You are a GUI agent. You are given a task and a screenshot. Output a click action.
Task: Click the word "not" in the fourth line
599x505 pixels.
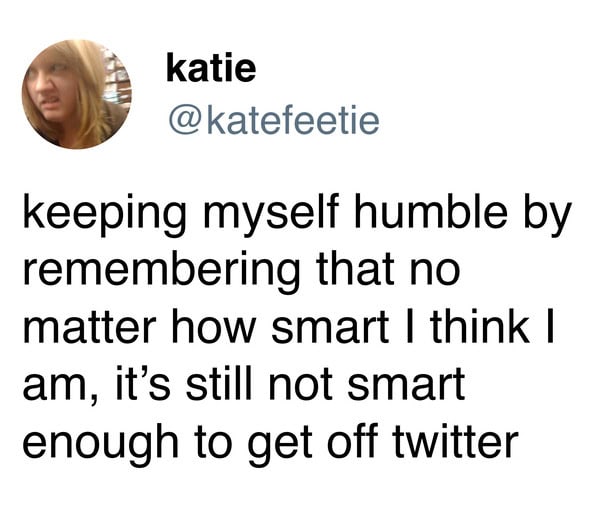[300, 385]
